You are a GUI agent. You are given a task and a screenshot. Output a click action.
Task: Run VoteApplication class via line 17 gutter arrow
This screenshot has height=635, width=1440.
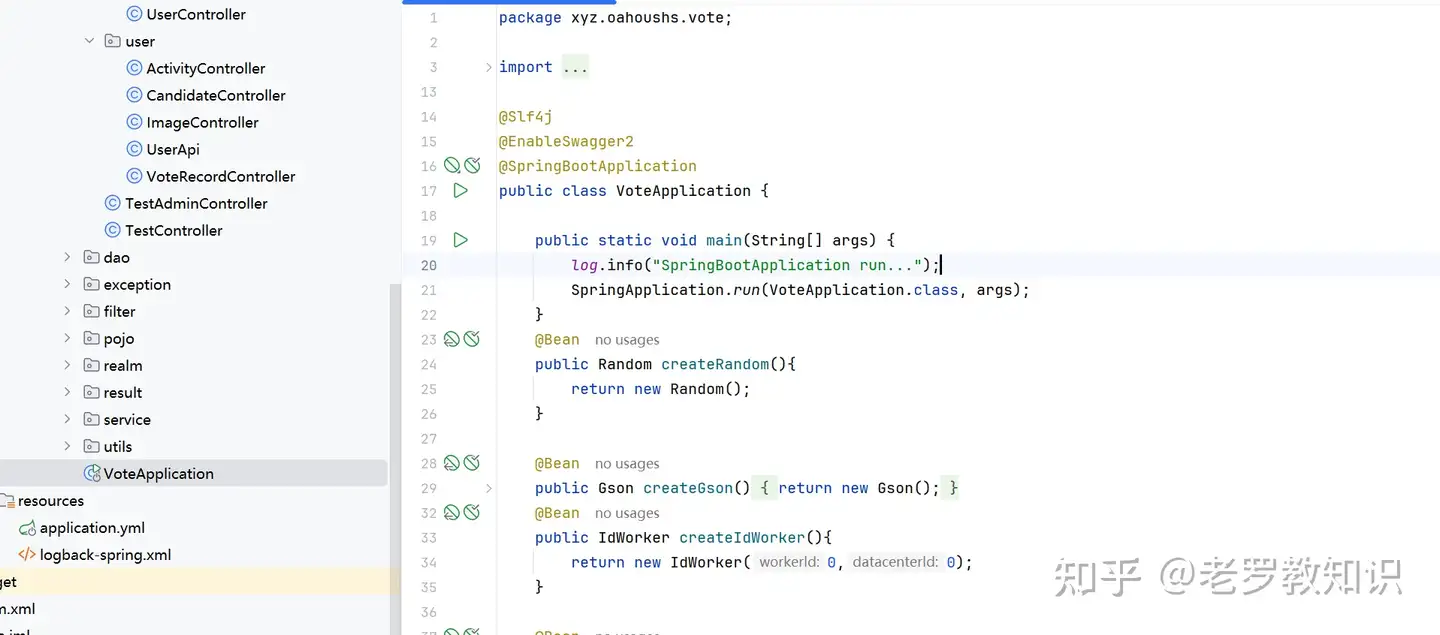pos(460,190)
